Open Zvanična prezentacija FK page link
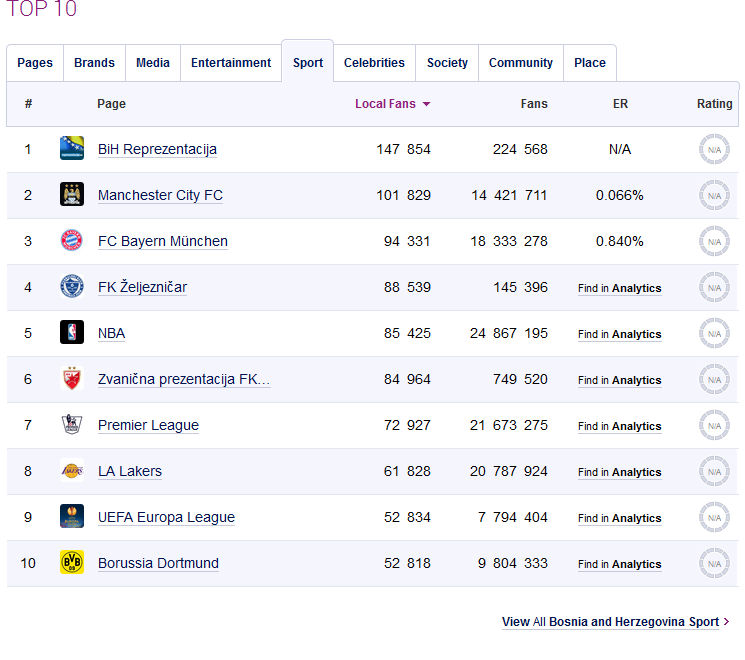Screen dimensions: 745x660 click(x=184, y=380)
